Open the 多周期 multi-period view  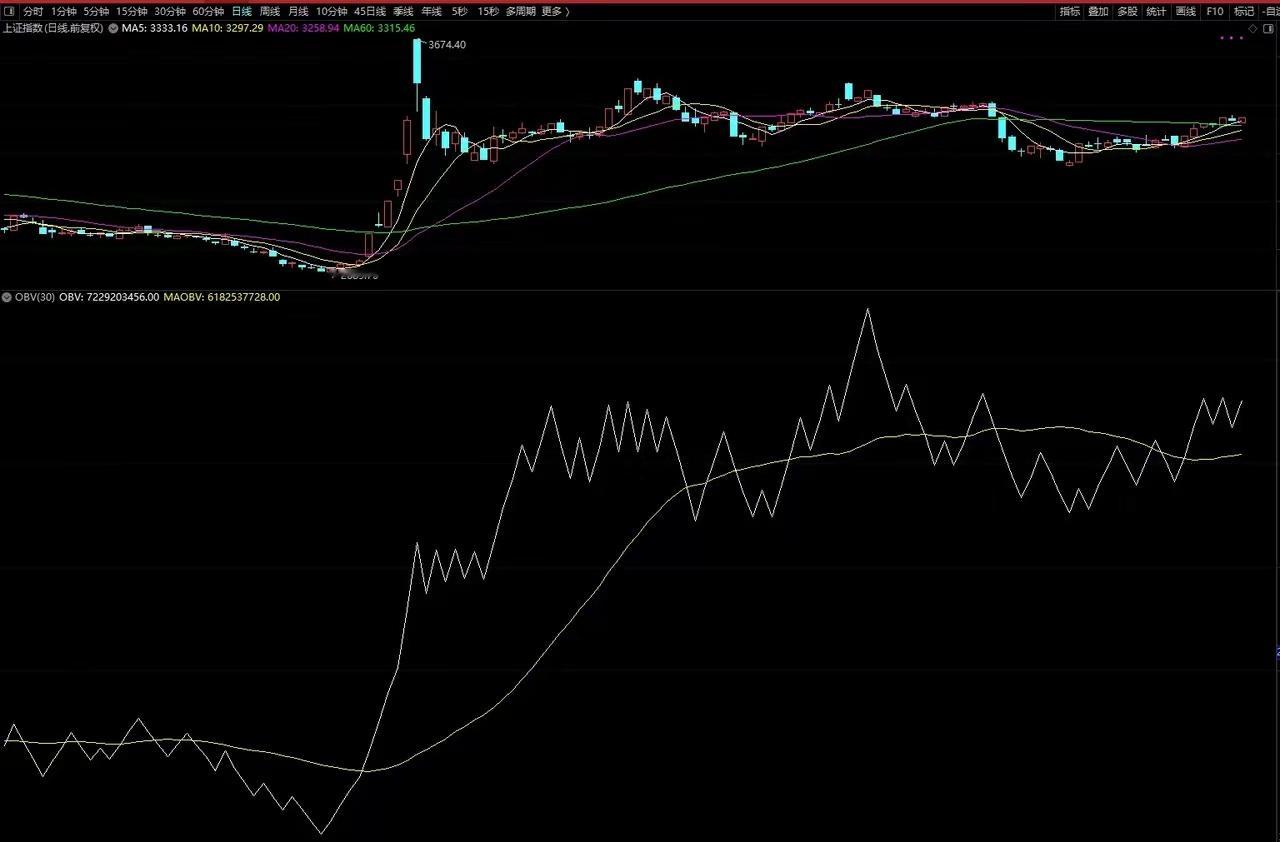pyautogui.click(x=520, y=11)
